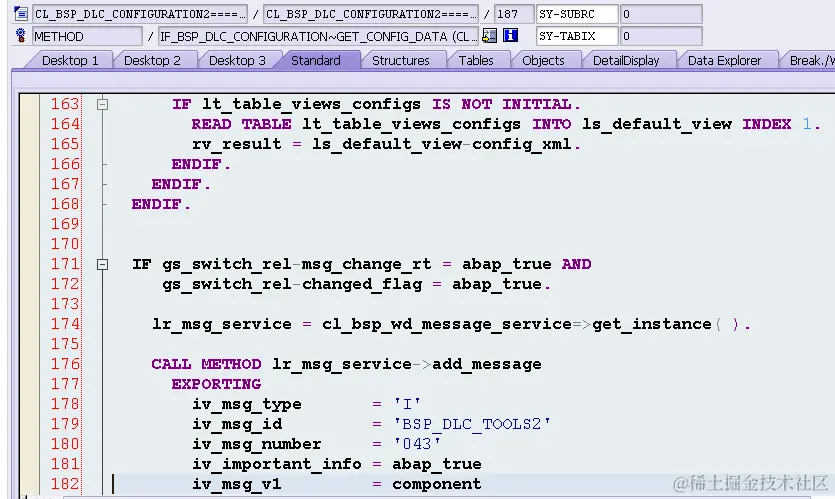The width and height of the screenshot is (835, 499).
Task: Click the SY-SUBRC field
Action: click(x=577, y=14)
